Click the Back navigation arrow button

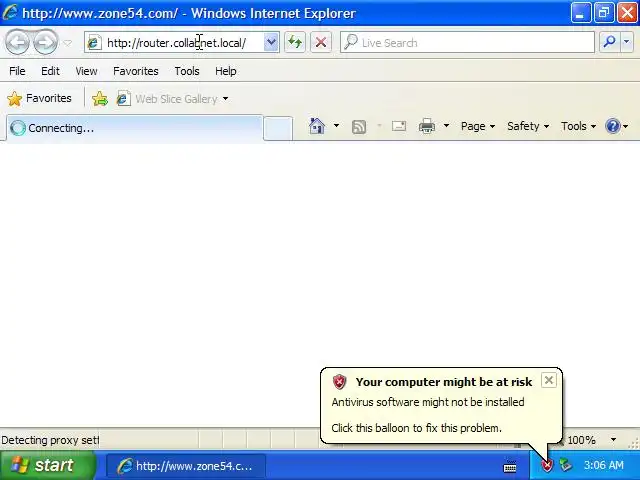[18, 42]
